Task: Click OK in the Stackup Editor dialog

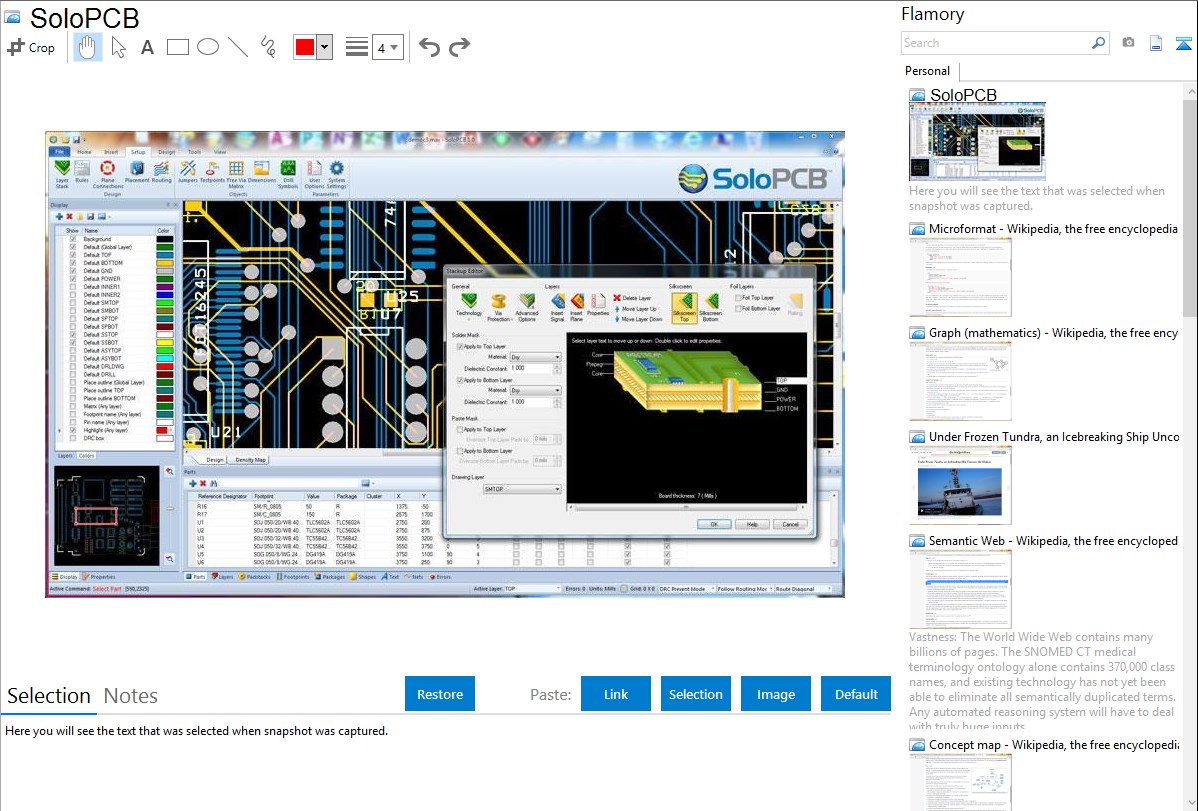Action: 714,524
